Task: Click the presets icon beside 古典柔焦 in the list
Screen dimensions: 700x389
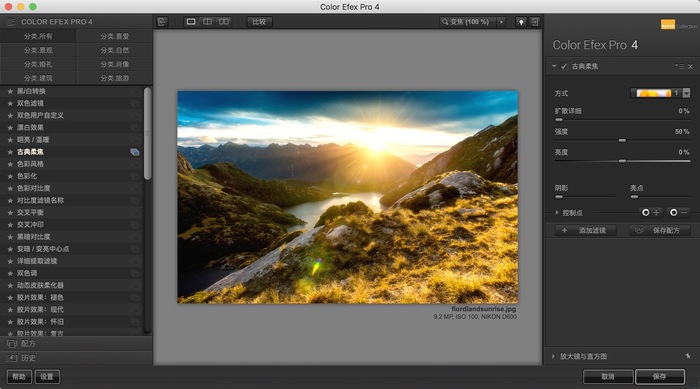Action: [134, 152]
